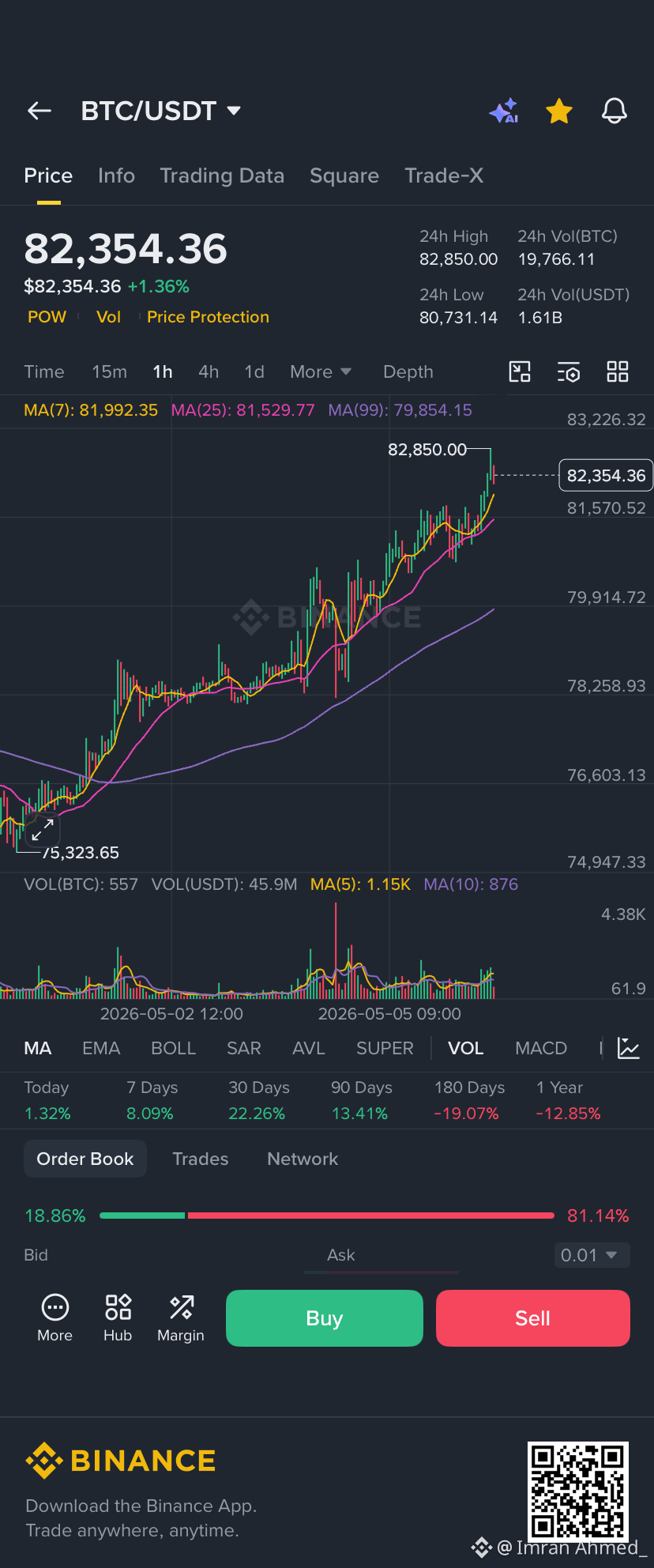This screenshot has width=654, height=1568.
Task: Tap the MA(7): 81,992.35 legend
Action: pyautogui.click(x=91, y=410)
